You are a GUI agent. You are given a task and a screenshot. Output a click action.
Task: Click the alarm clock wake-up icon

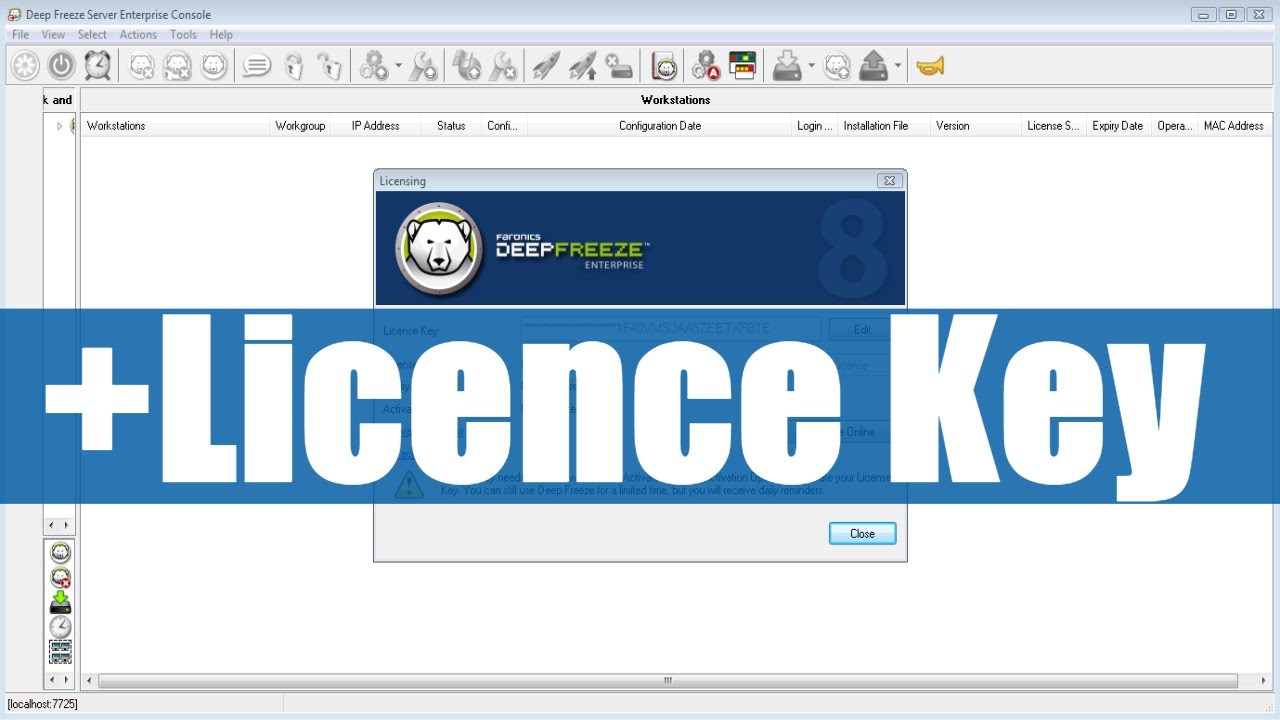click(x=98, y=66)
